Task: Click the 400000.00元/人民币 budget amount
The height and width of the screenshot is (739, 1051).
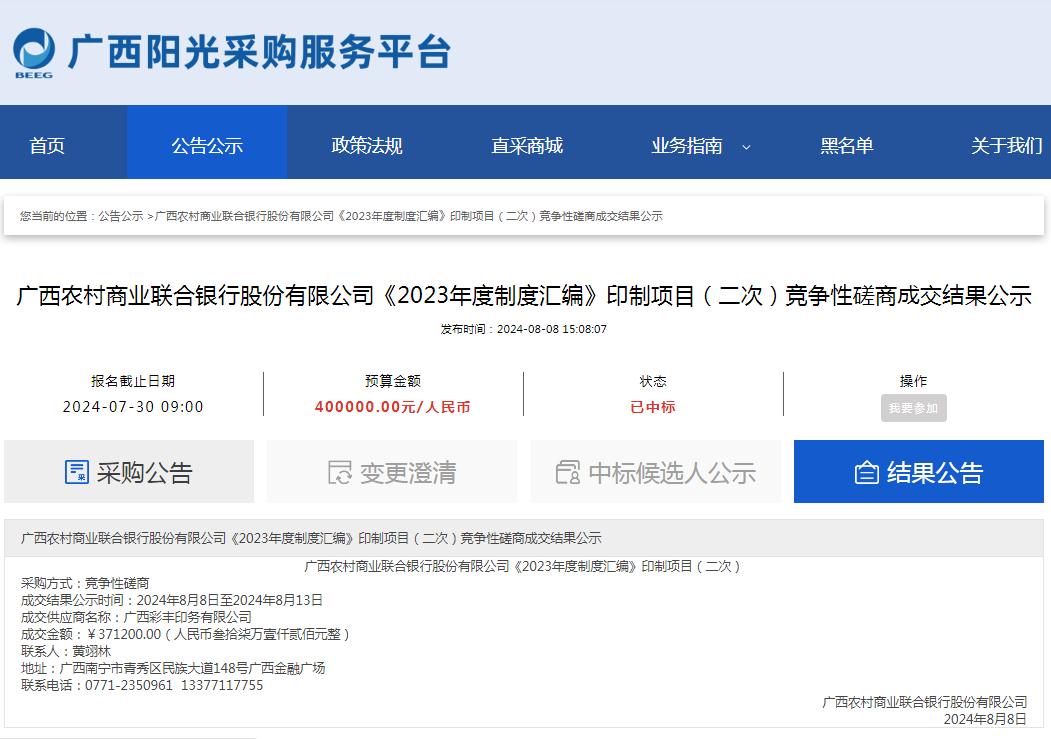Action: [392, 407]
